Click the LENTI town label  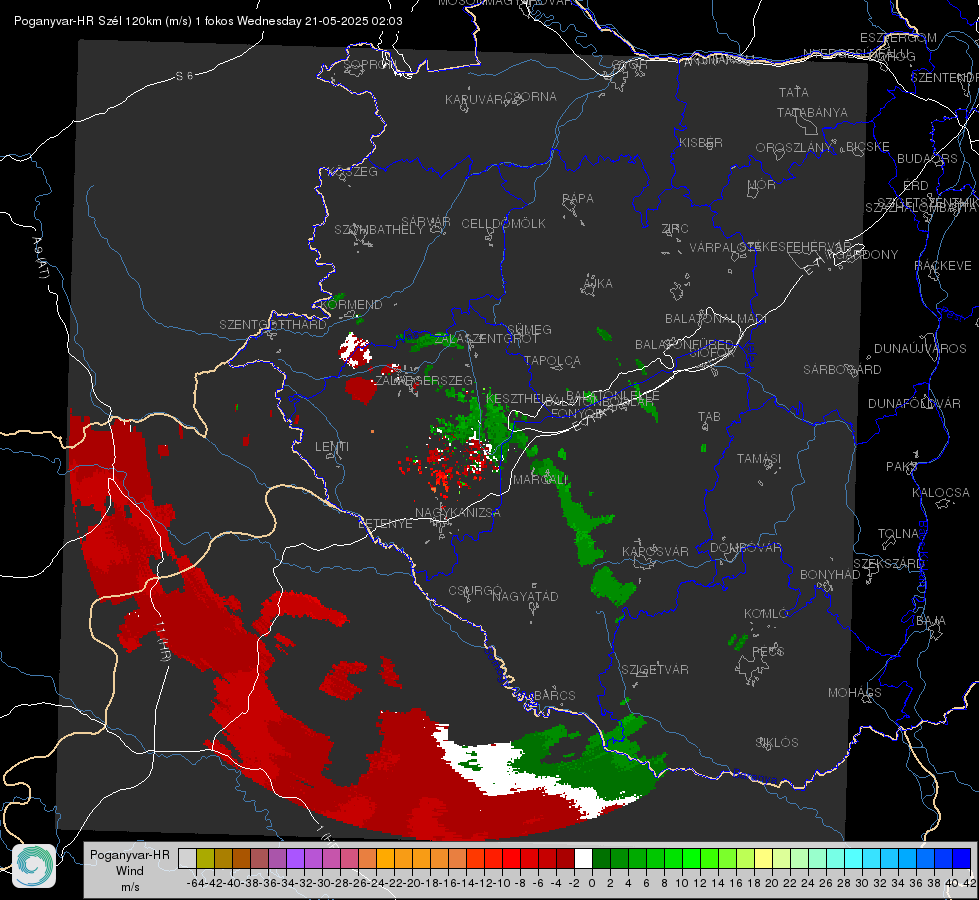click(x=332, y=447)
